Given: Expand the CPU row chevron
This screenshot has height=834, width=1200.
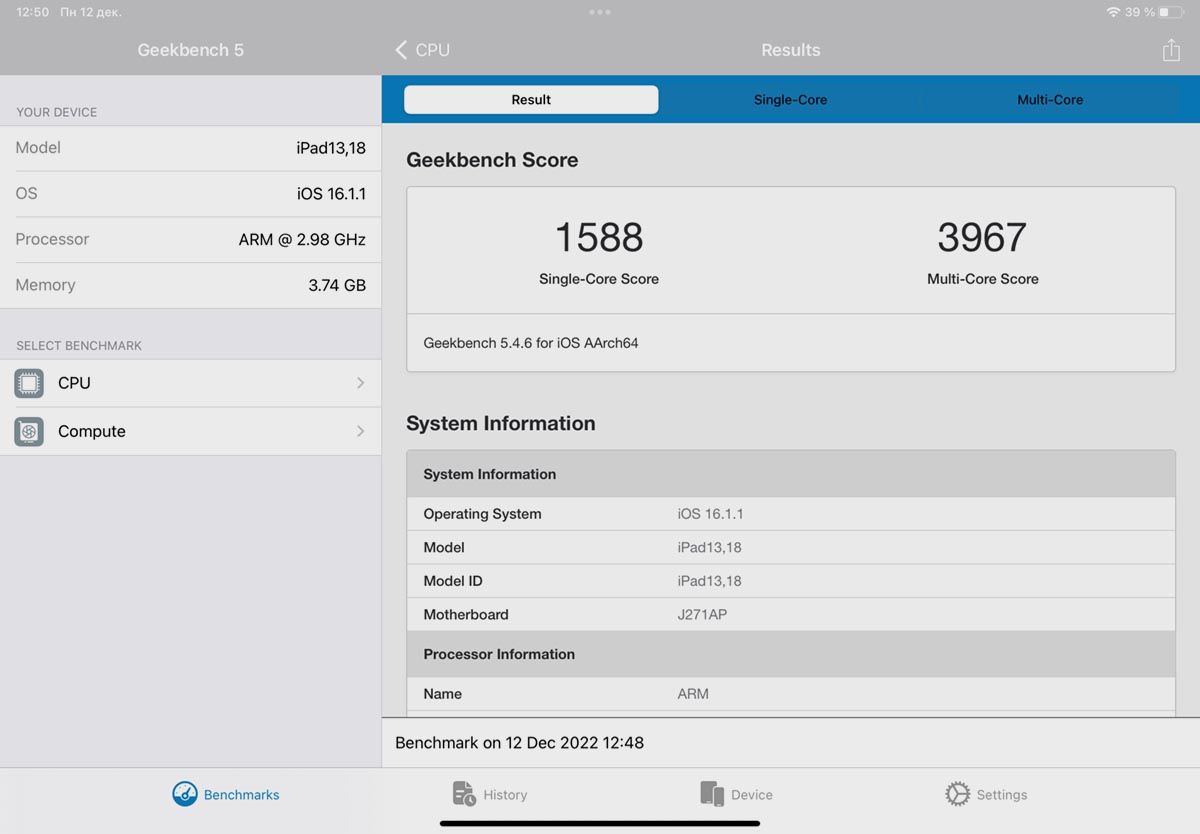Looking at the screenshot, I should click(x=360, y=383).
